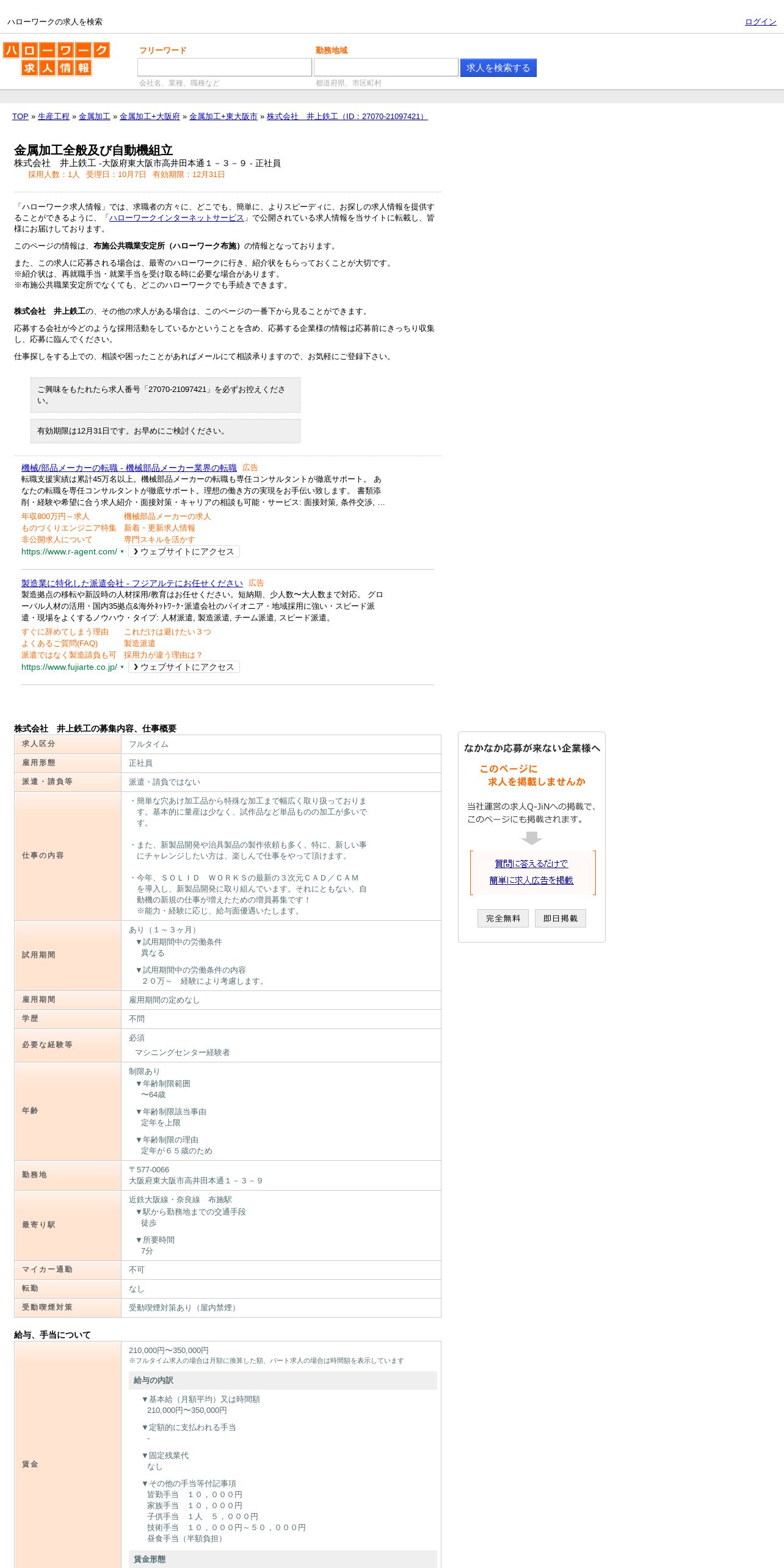Viewport: 784px width, 1568px height.
Task: Click the フリーワード search input field
Action: [x=225, y=67]
